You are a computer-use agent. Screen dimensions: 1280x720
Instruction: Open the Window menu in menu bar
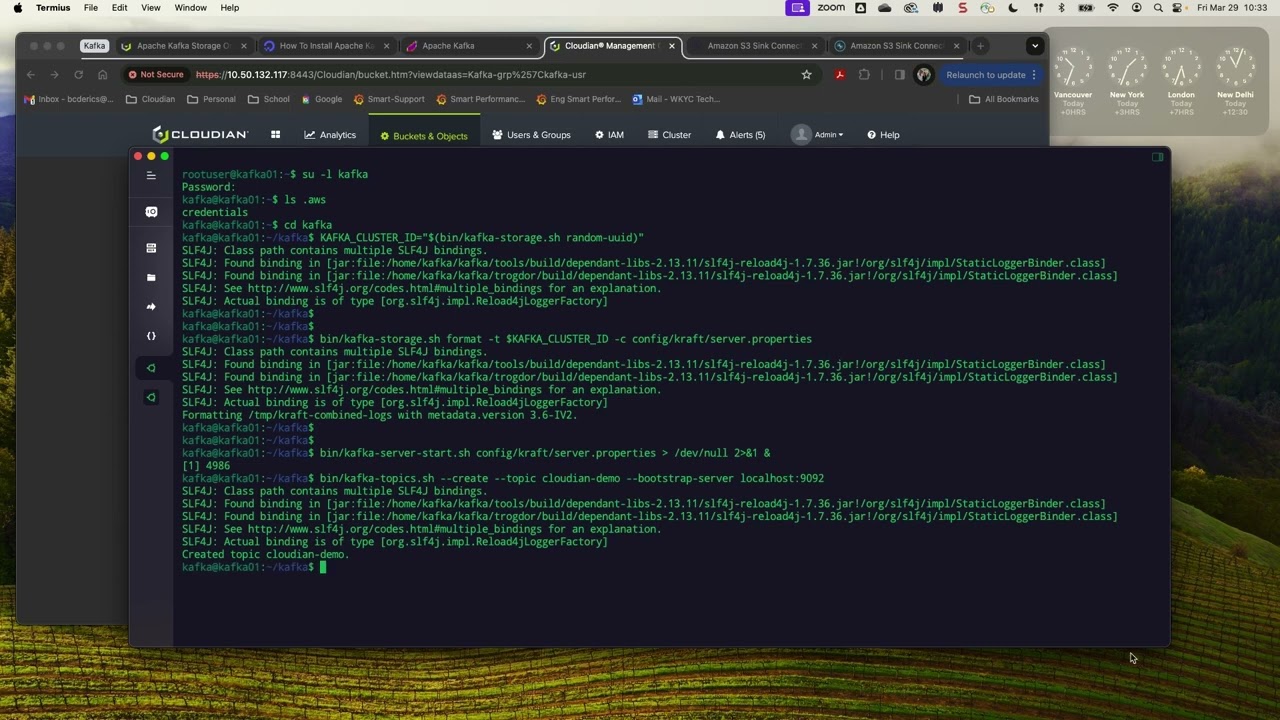(x=190, y=8)
